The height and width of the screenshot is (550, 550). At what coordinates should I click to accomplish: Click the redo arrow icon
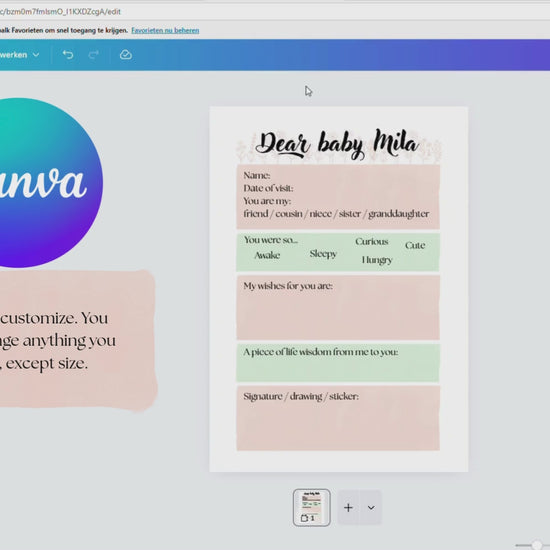pos(94,55)
